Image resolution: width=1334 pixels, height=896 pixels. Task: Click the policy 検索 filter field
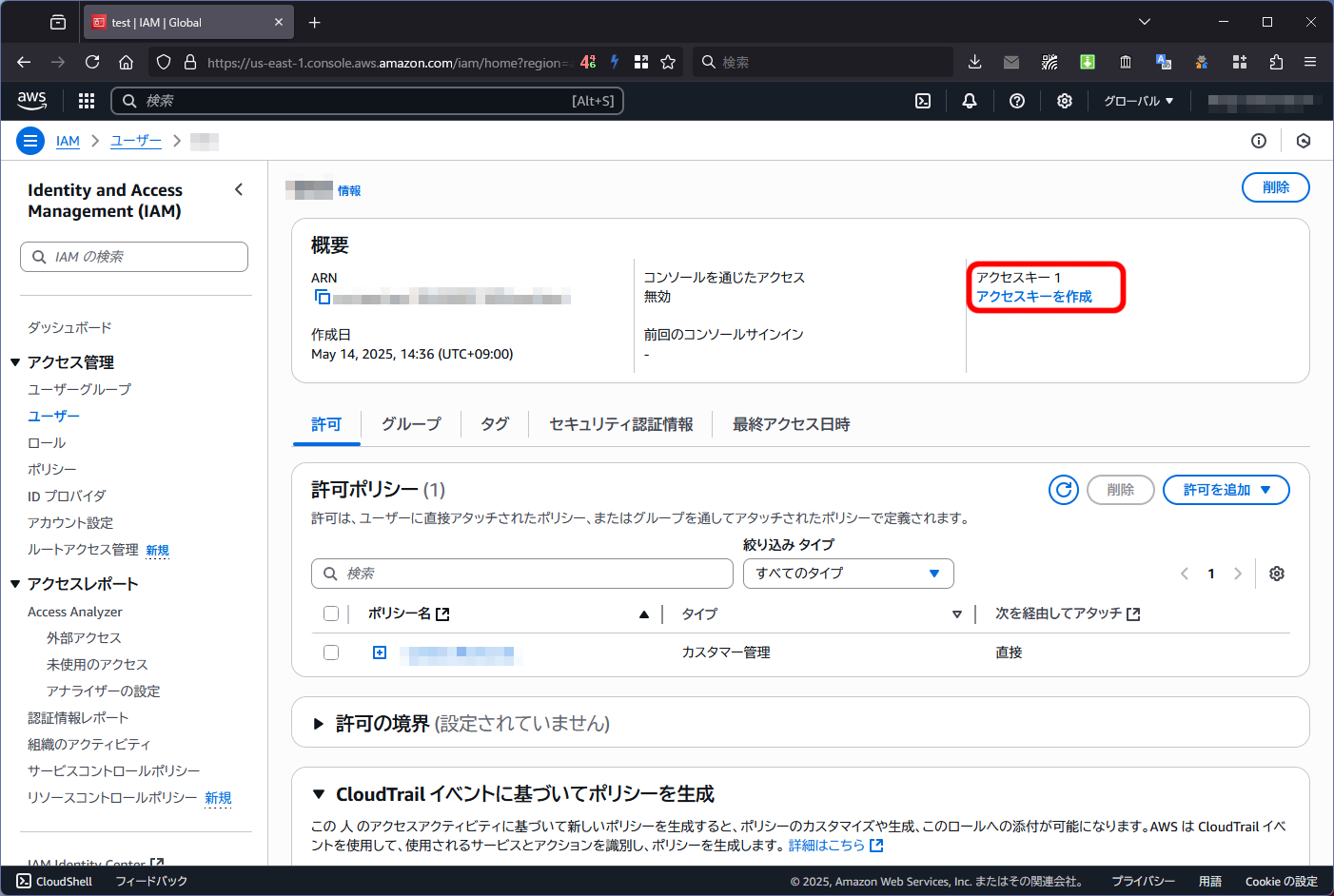pos(522,574)
